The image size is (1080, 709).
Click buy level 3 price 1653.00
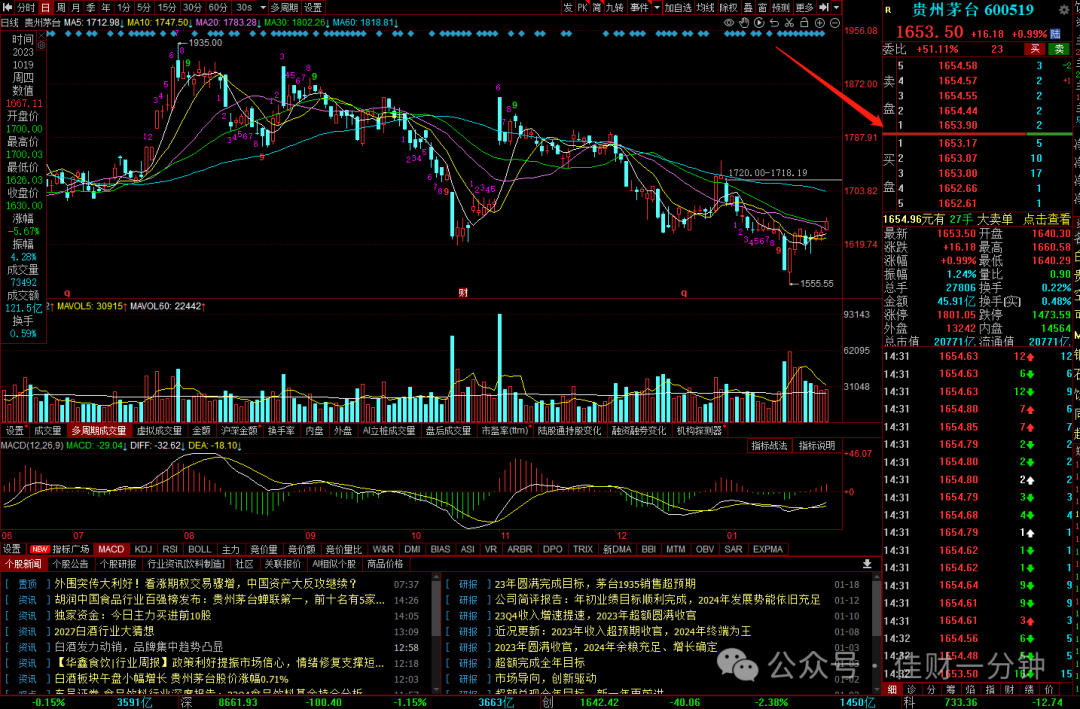click(x=957, y=173)
